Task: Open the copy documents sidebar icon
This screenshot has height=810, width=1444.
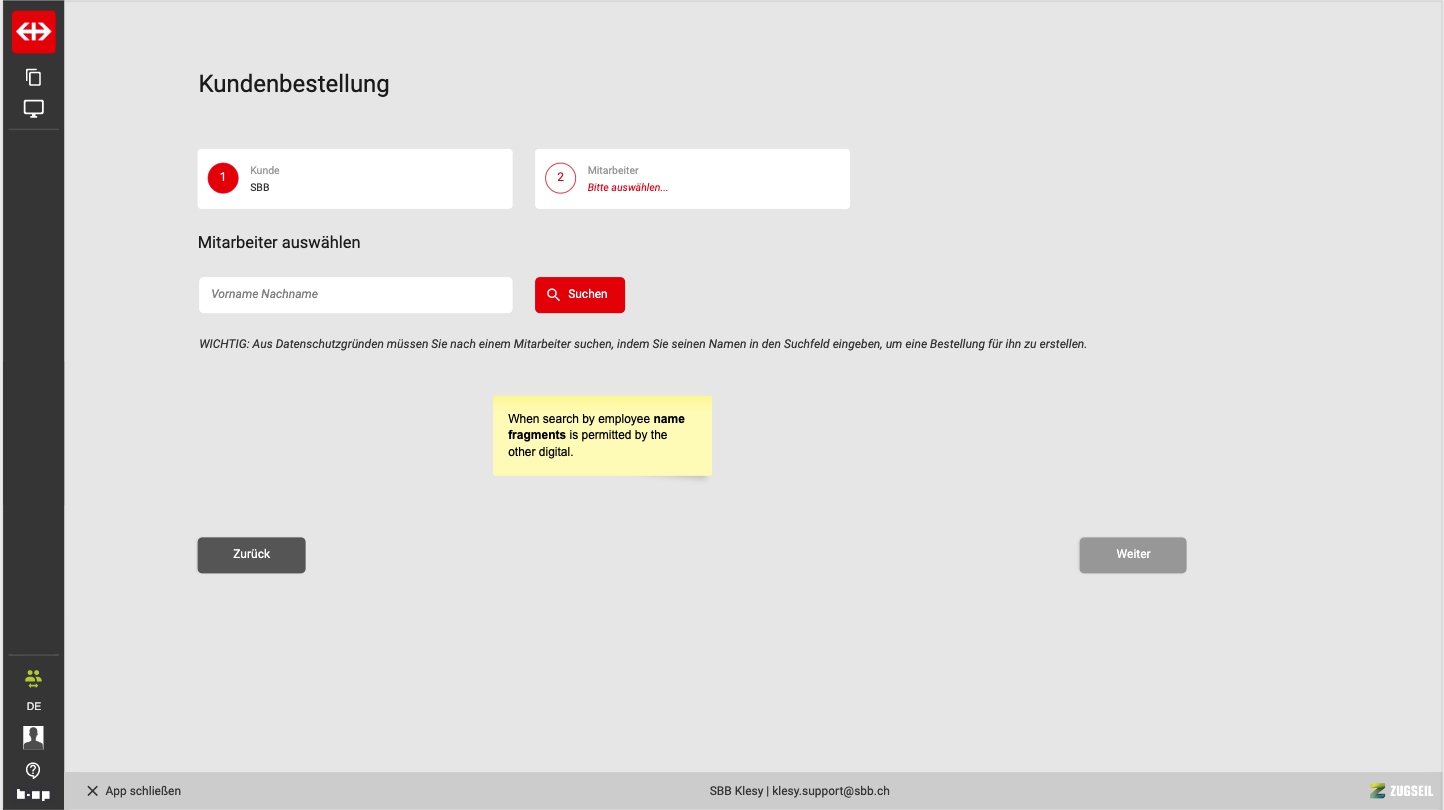Action: click(33, 77)
